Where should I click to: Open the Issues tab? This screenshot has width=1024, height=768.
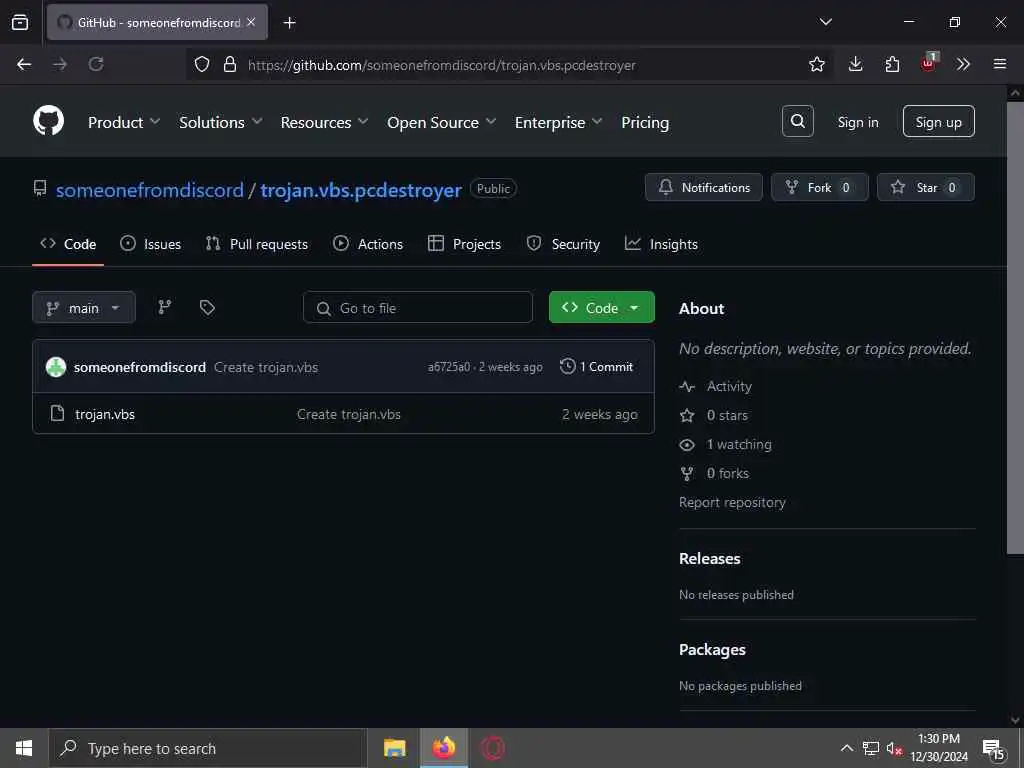click(151, 244)
